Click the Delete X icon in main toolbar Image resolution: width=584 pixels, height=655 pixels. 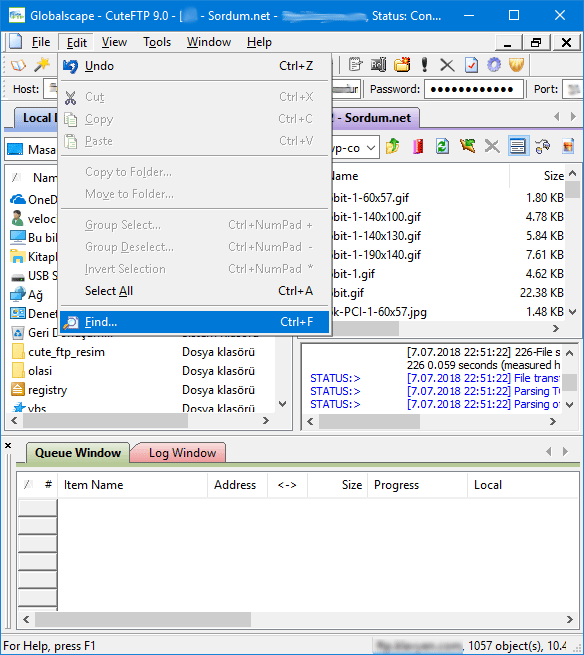pyautogui.click(x=447, y=65)
